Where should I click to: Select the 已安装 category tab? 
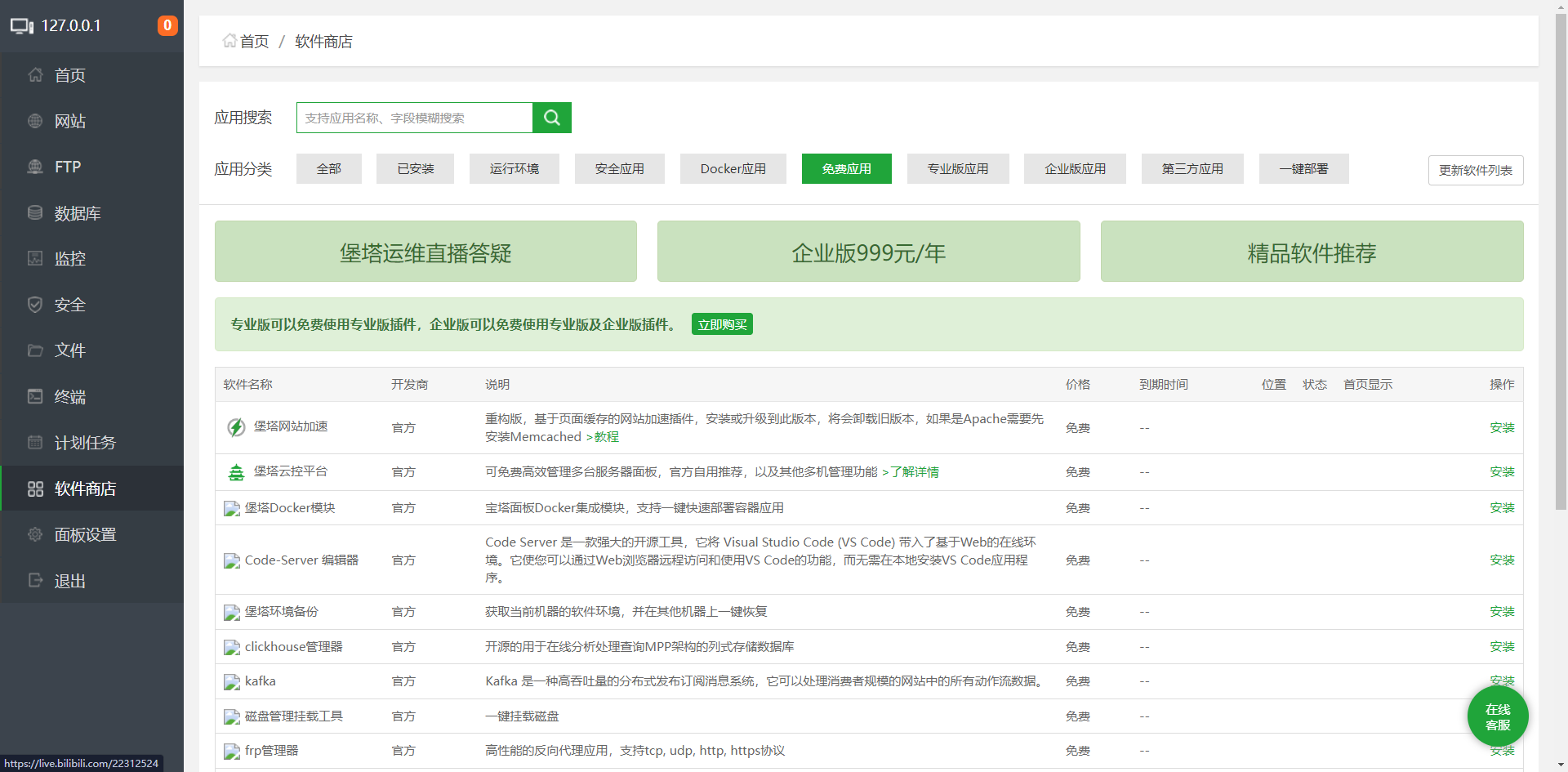tap(415, 168)
